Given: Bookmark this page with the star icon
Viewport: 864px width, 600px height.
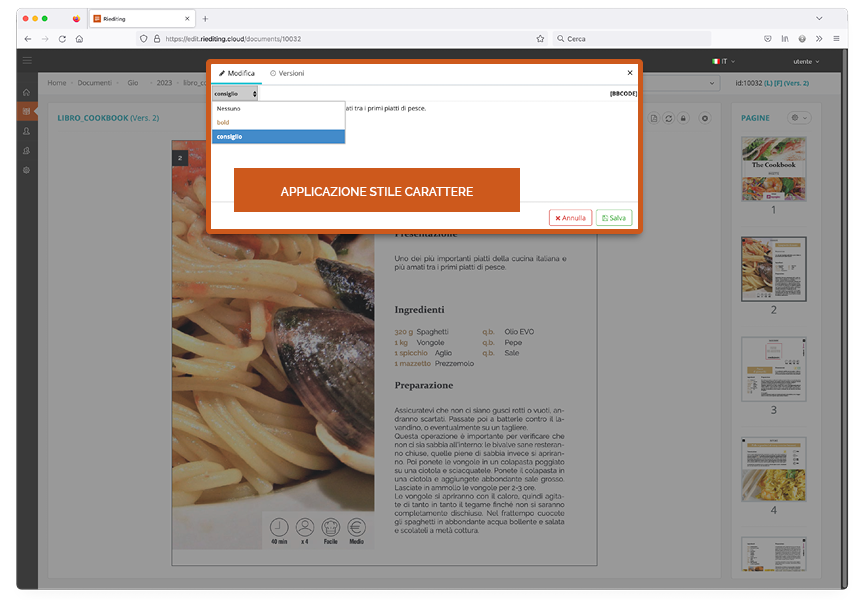Looking at the screenshot, I should [x=540, y=39].
